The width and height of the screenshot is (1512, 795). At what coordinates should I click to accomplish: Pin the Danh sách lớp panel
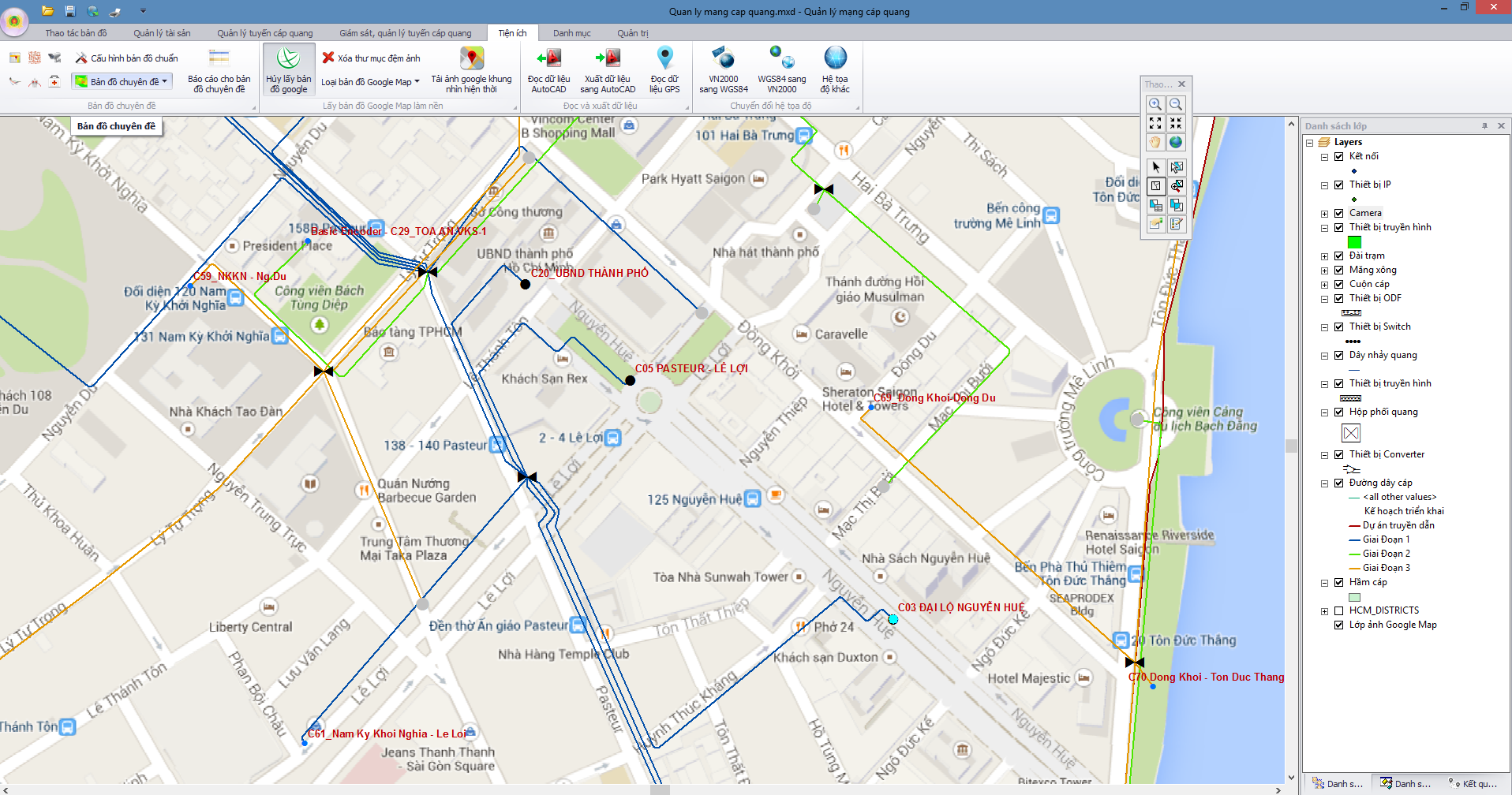(x=1484, y=125)
